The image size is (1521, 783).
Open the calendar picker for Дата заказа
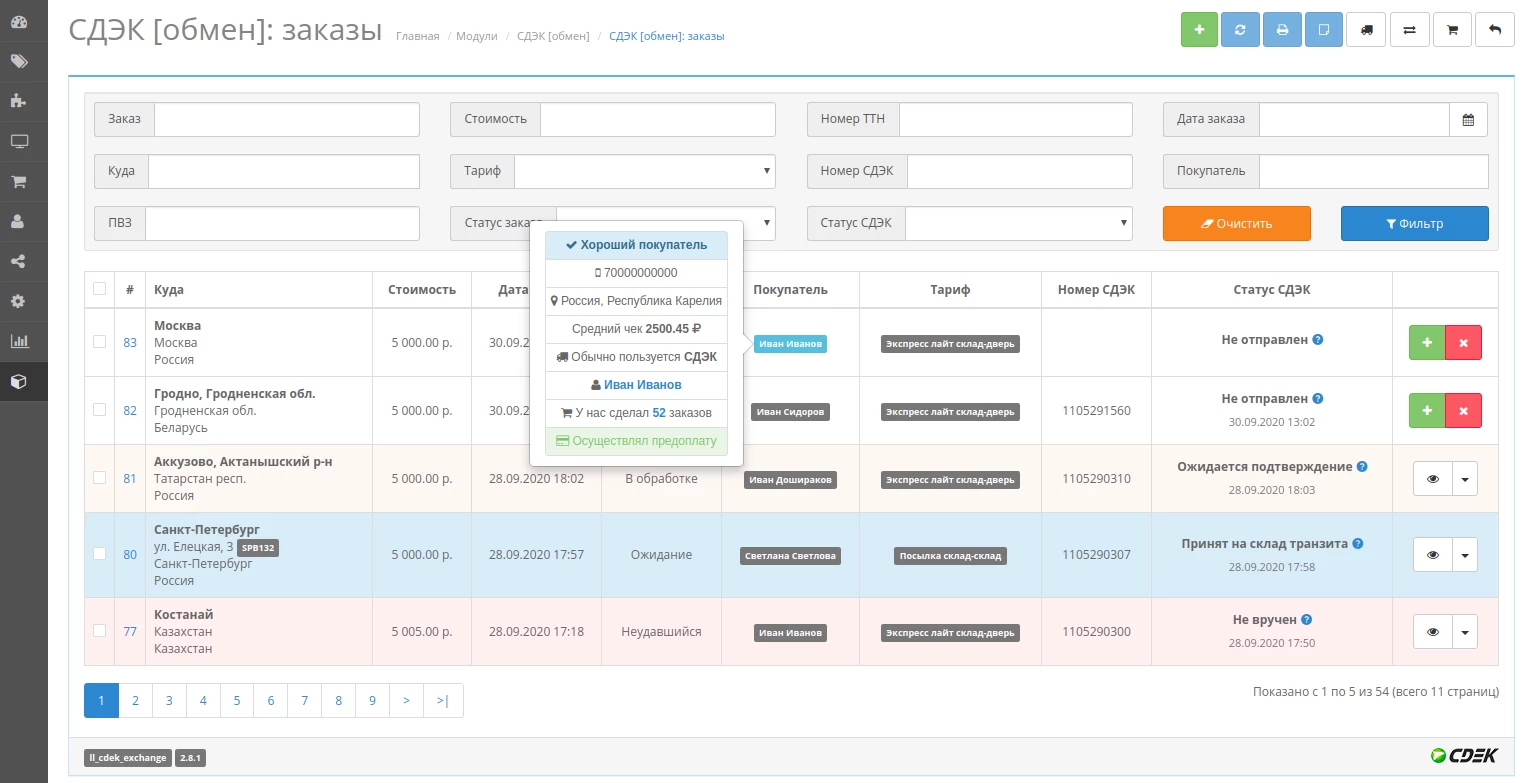click(1468, 119)
